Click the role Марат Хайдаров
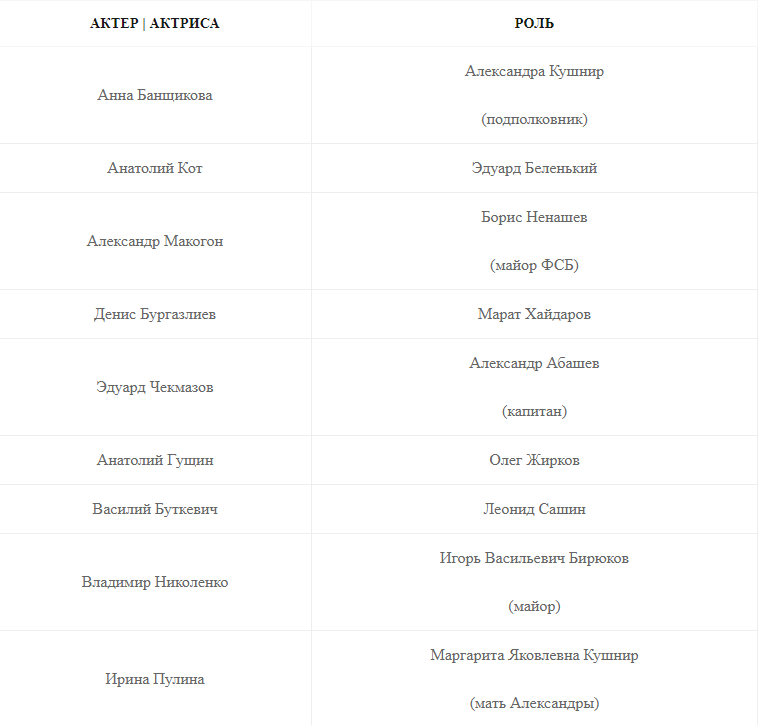Viewport: 759px width, 725px height. pos(534,314)
